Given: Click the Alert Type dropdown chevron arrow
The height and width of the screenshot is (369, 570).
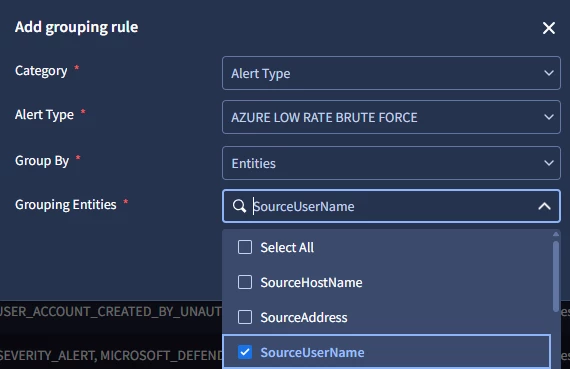Looking at the screenshot, I should pos(549,117).
